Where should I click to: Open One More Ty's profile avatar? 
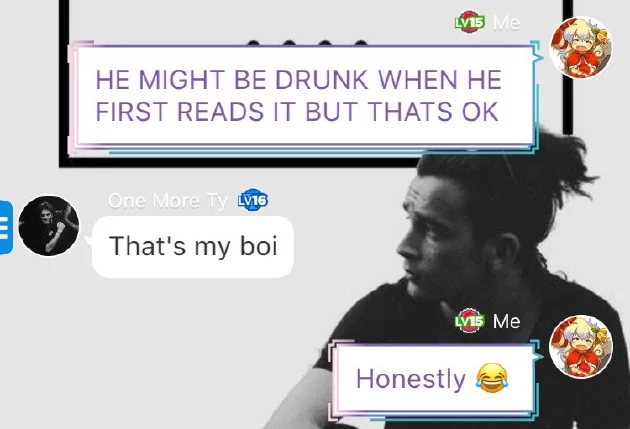click(x=49, y=226)
